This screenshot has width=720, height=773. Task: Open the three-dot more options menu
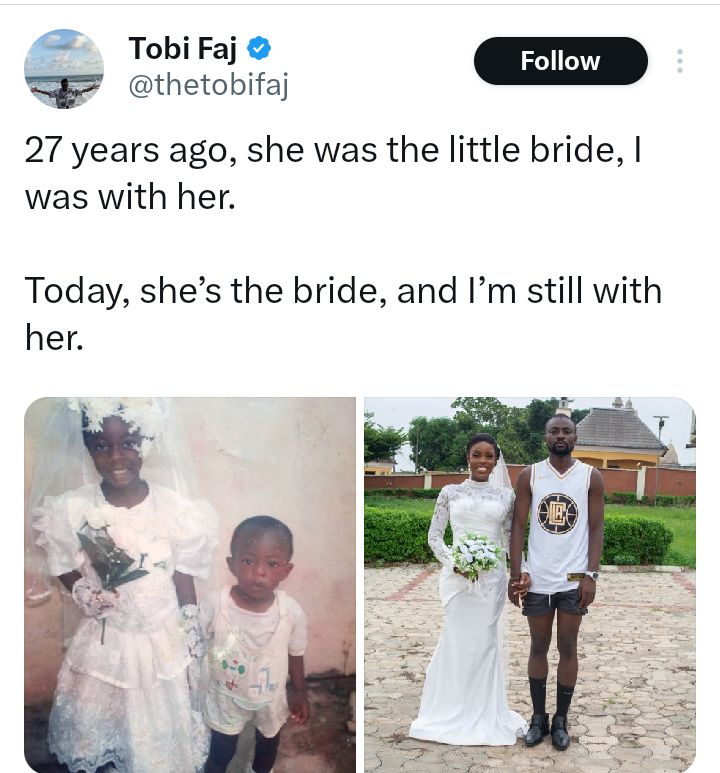tap(680, 61)
